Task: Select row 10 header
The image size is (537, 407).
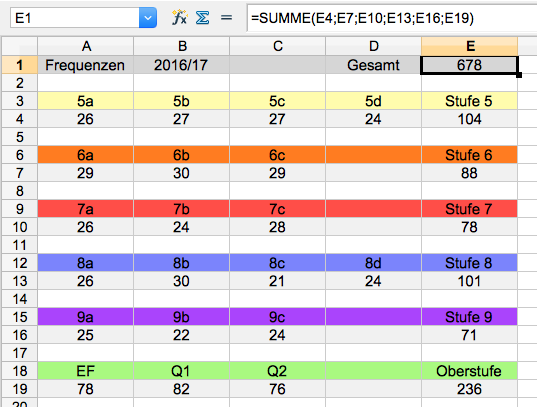Action: (20, 227)
